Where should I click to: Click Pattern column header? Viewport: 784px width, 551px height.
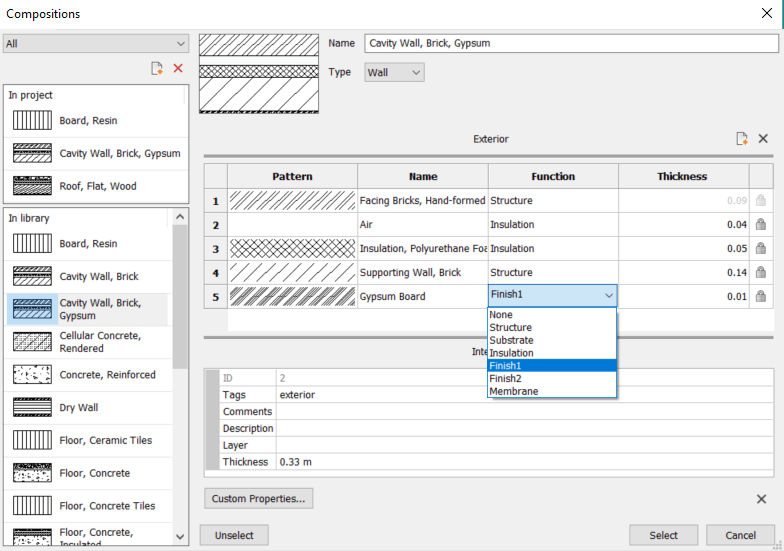[x=292, y=176]
